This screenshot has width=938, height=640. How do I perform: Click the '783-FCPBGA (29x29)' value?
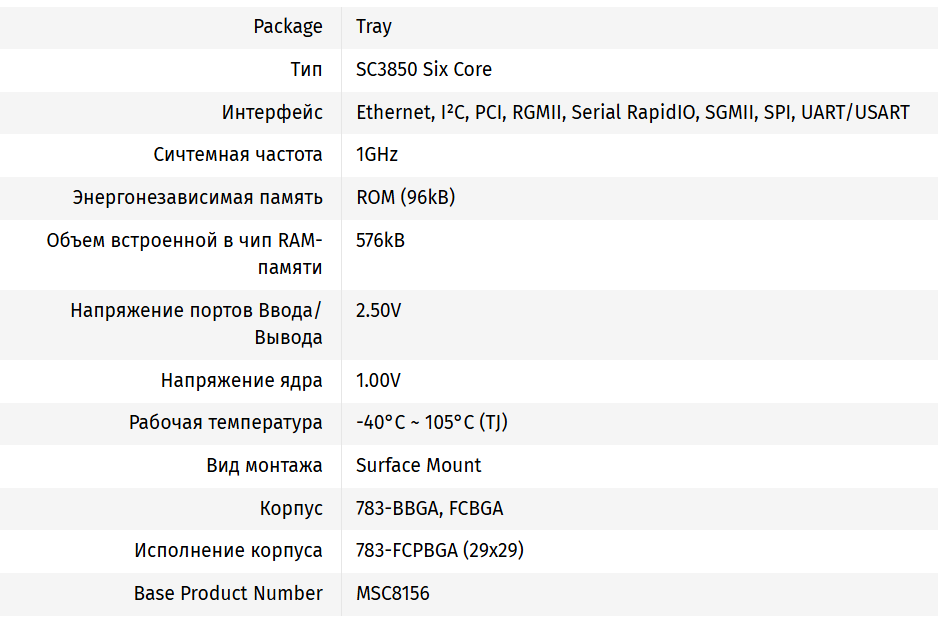[x=440, y=551]
